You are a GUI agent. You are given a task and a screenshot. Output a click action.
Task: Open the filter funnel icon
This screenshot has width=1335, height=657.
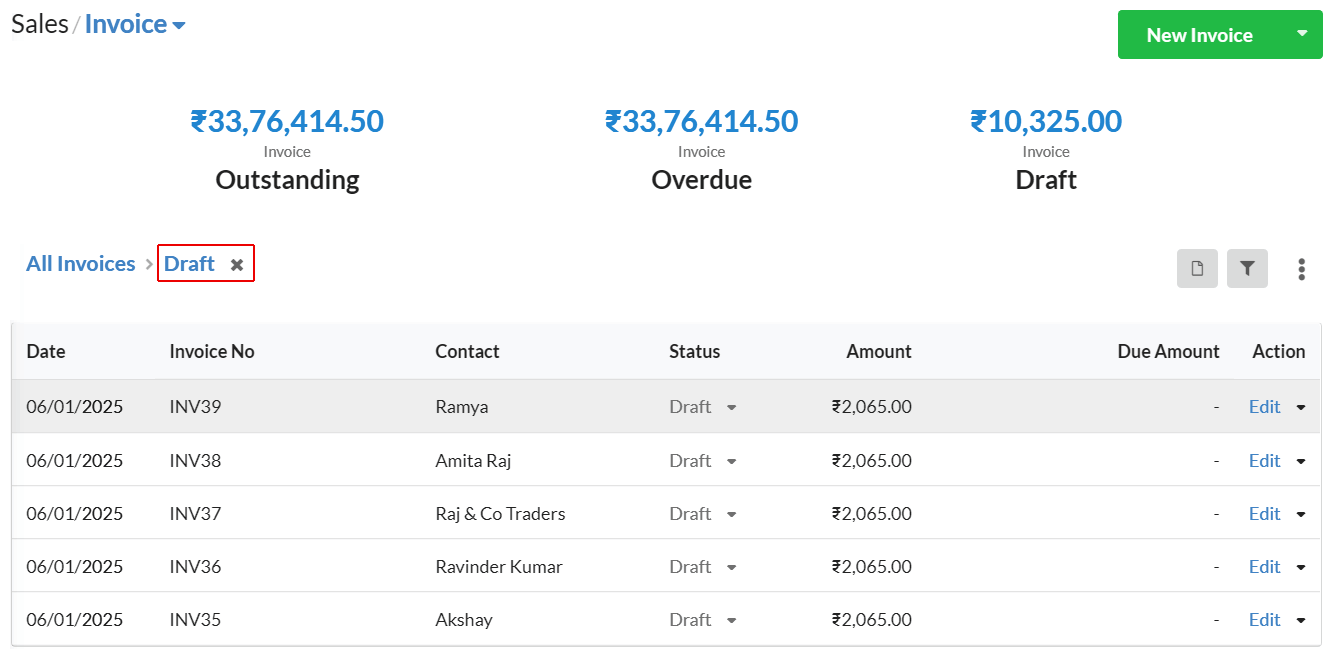pos(1247,268)
